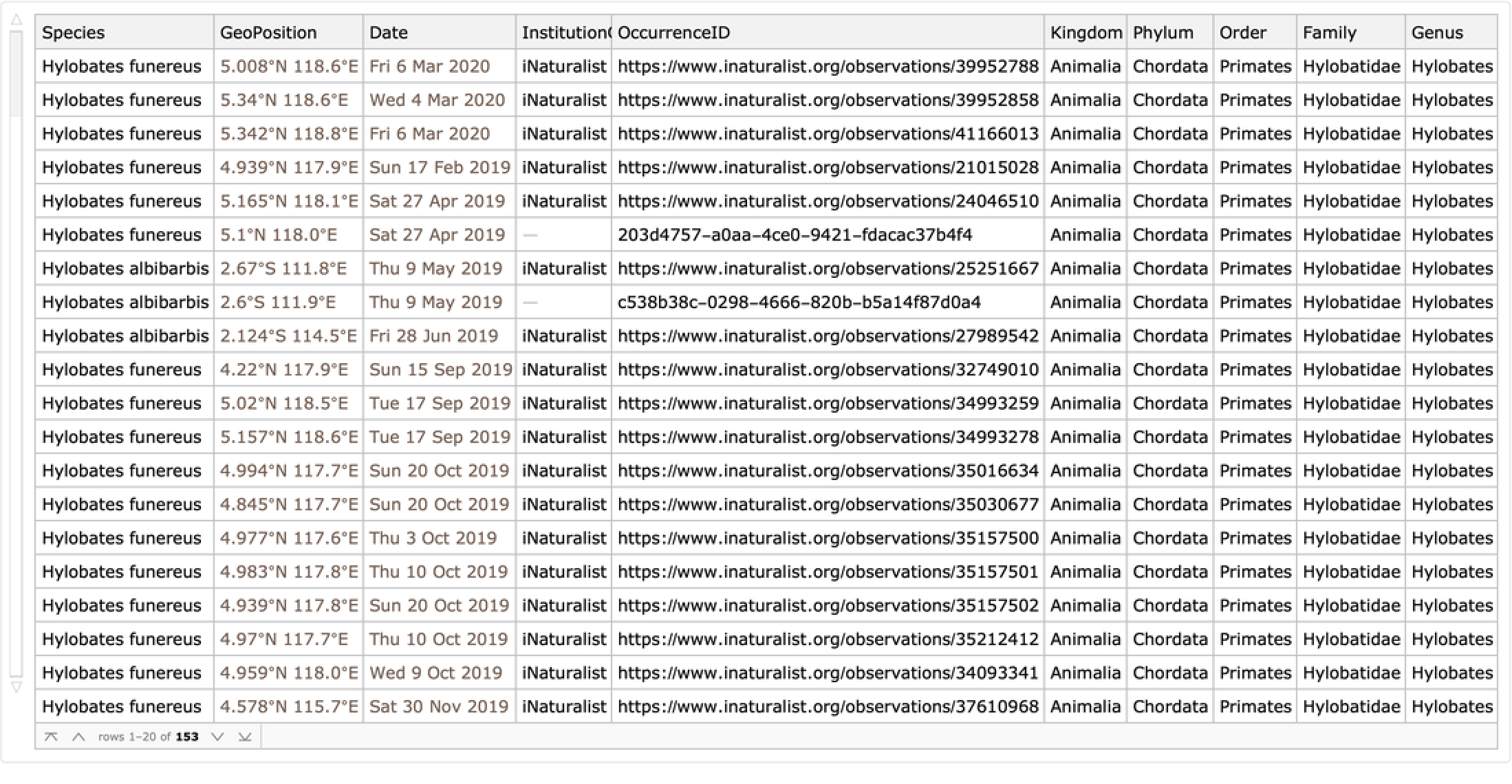Click date cell Wed 4 Mar 2020
The image size is (1512, 784).
click(x=438, y=100)
